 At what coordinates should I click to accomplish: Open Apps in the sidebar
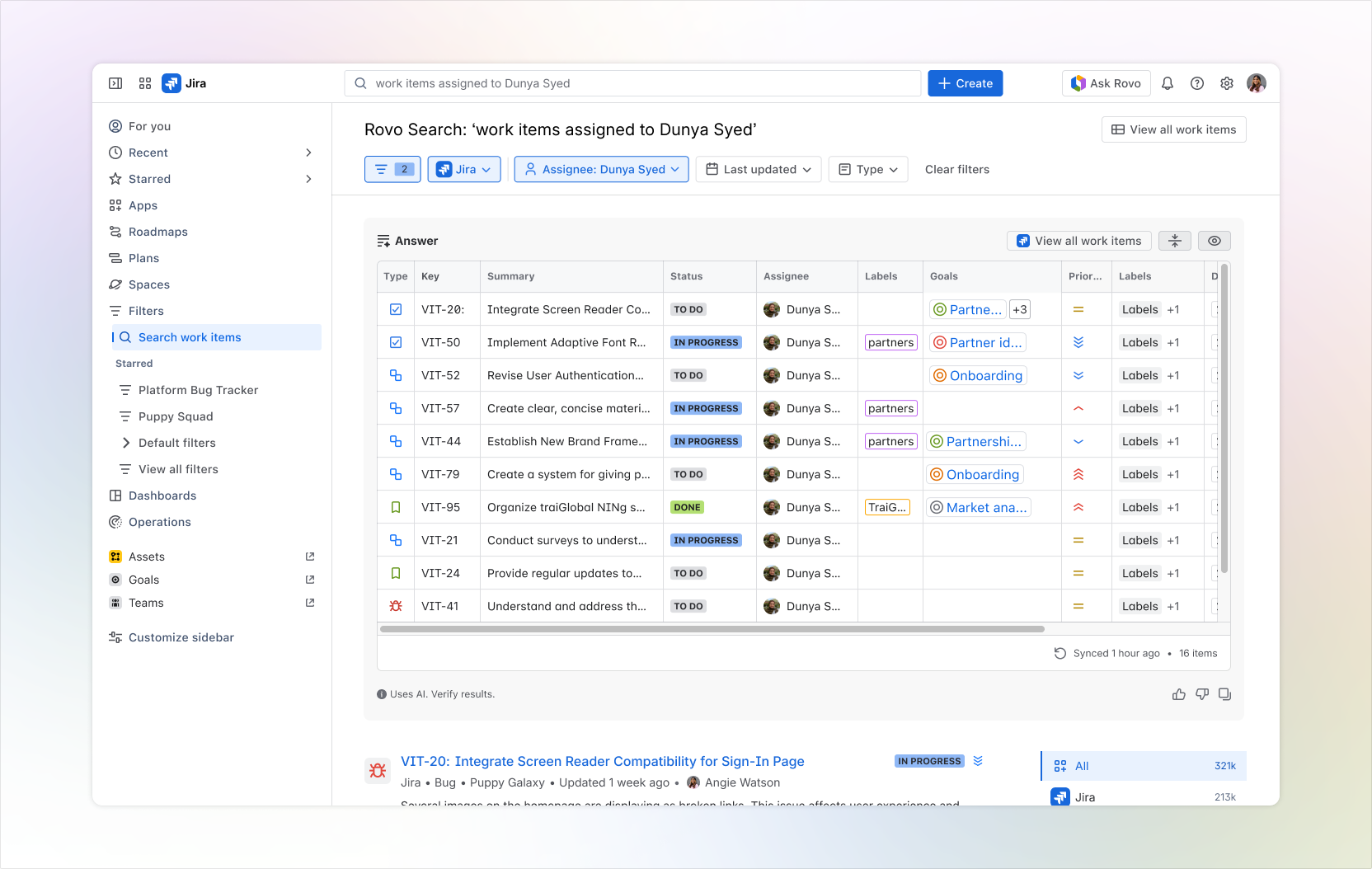[215, 205]
